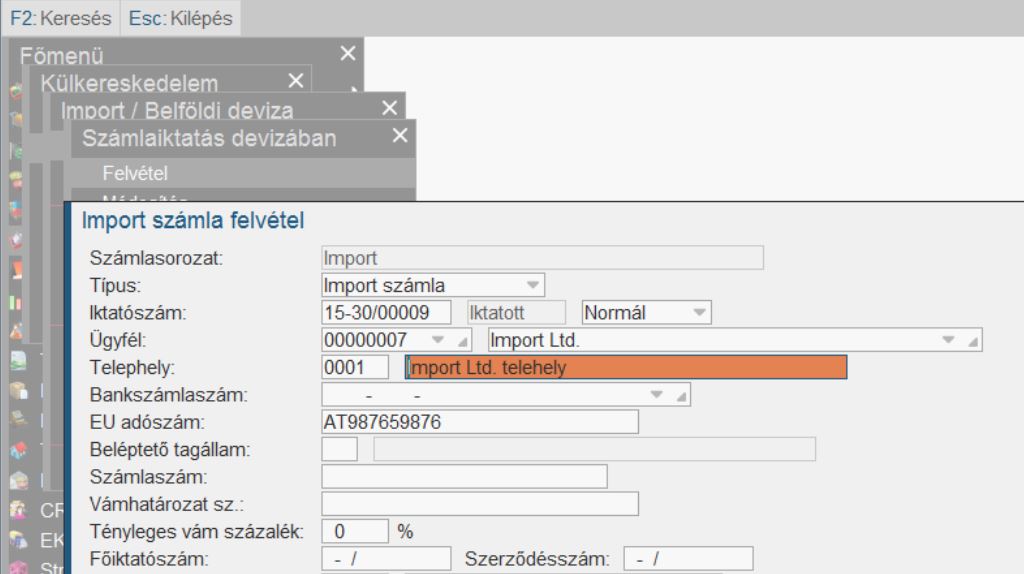This screenshot has width=1024, height=574.
Task: Click the highlighted Import Ltd. telehely field
Action: click(626, 367)
